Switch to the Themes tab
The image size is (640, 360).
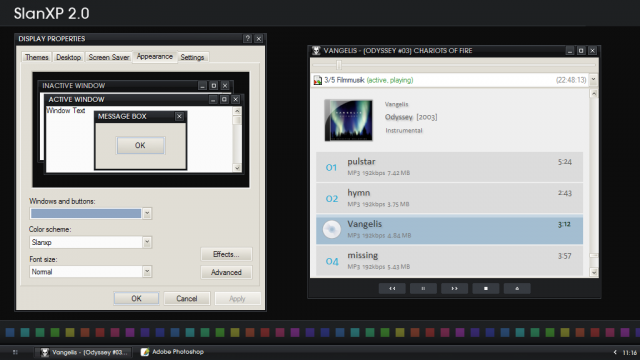[36, 57]
